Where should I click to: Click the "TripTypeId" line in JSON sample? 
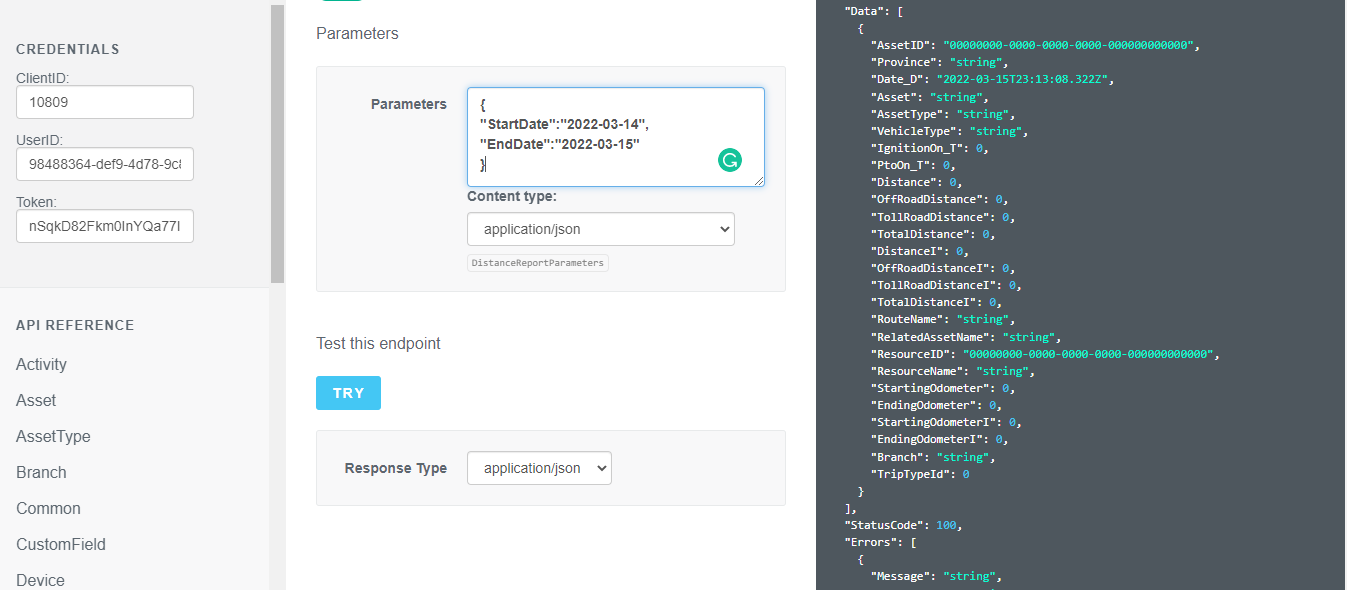point(920,474)
